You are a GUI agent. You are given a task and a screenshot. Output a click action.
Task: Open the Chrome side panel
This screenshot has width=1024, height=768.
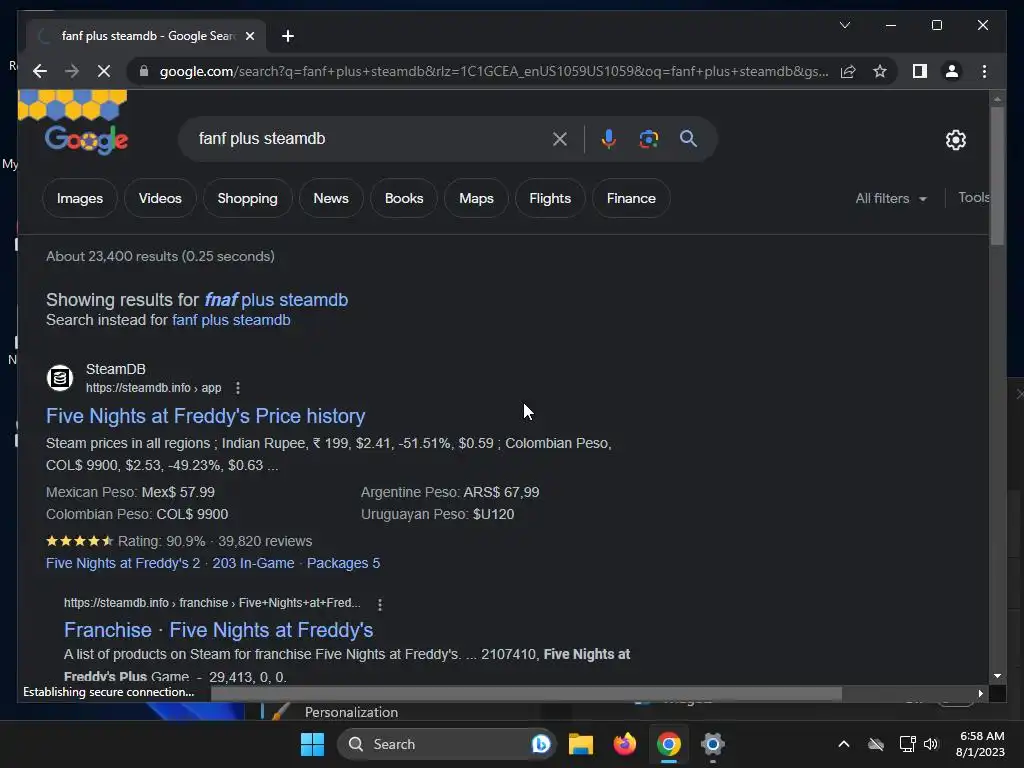(x=920, y=71)
